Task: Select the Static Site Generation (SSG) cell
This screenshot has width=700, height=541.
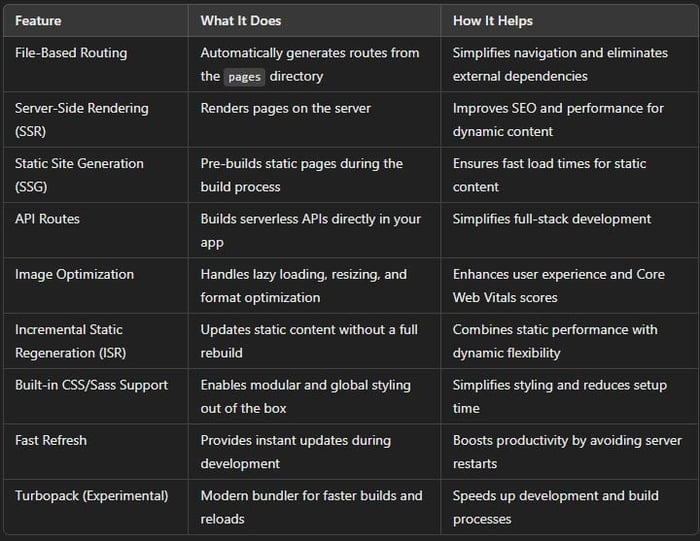Action: click(x=96, y=175)
